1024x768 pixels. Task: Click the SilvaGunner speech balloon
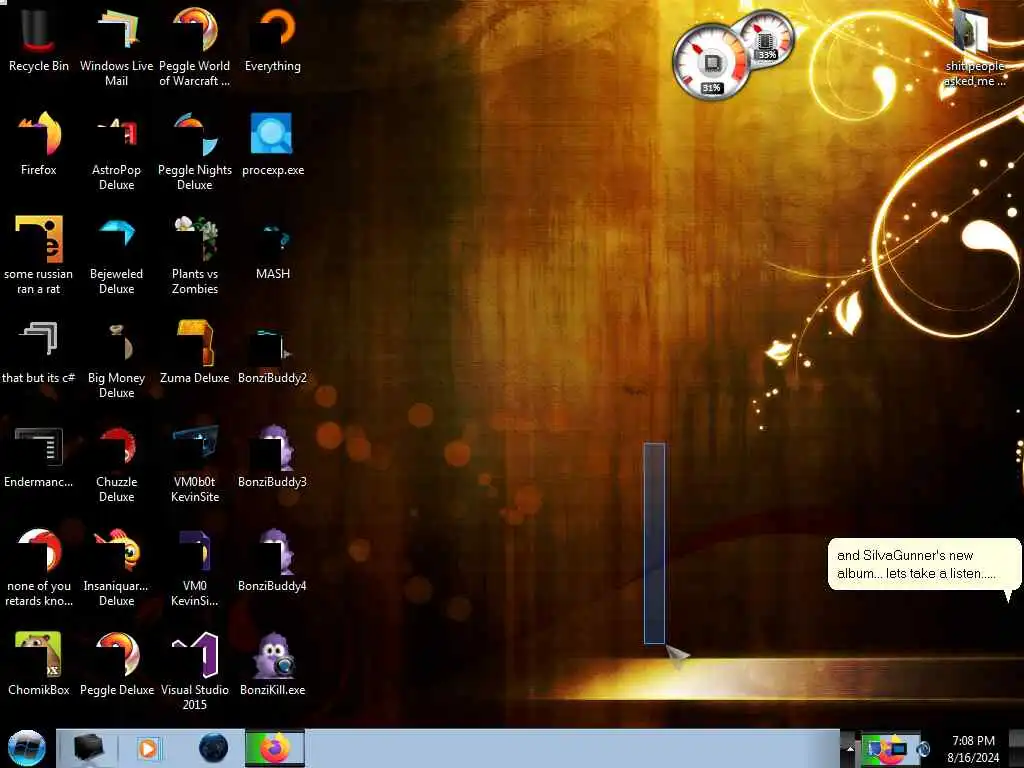(923, 564)
